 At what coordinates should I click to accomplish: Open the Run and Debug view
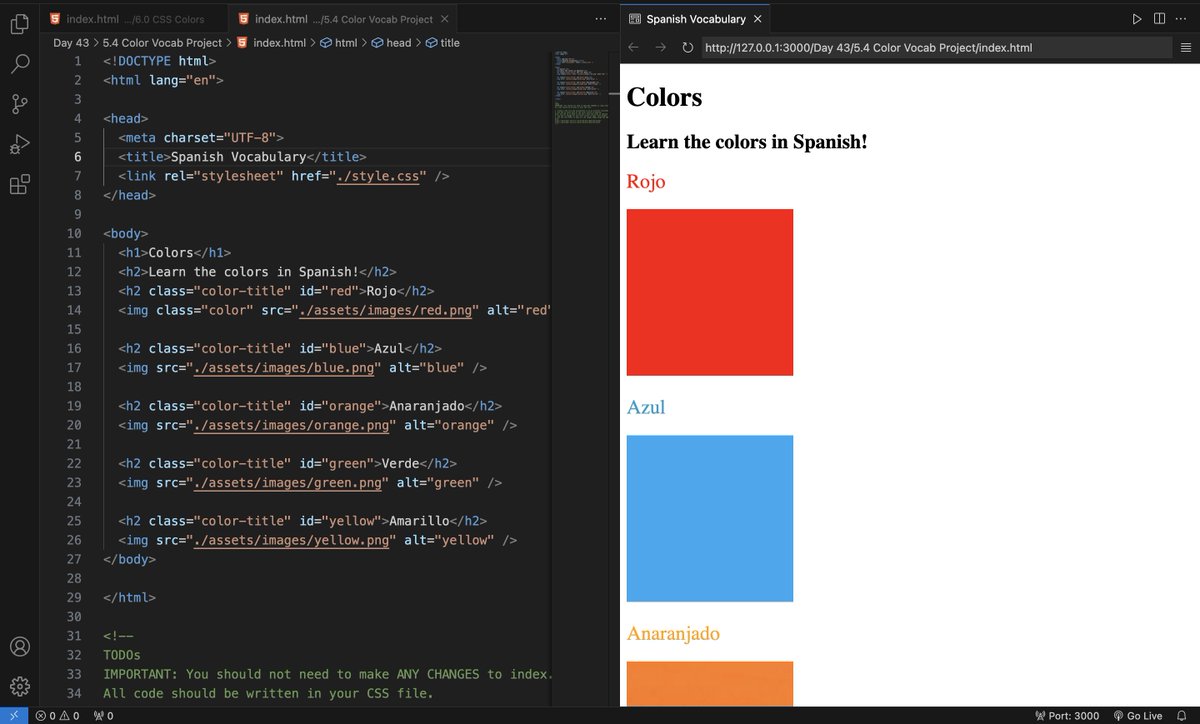[20, 145]
